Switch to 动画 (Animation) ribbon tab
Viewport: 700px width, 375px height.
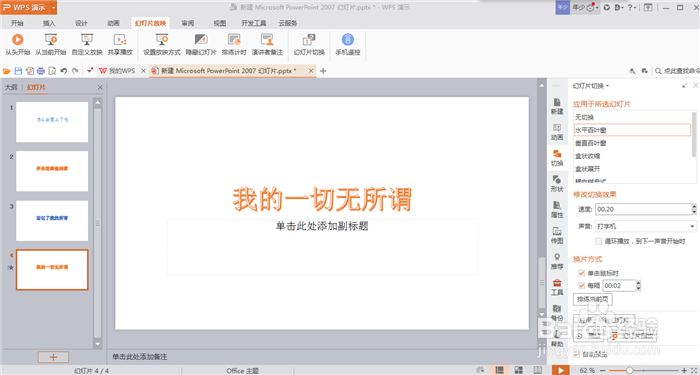113,23
